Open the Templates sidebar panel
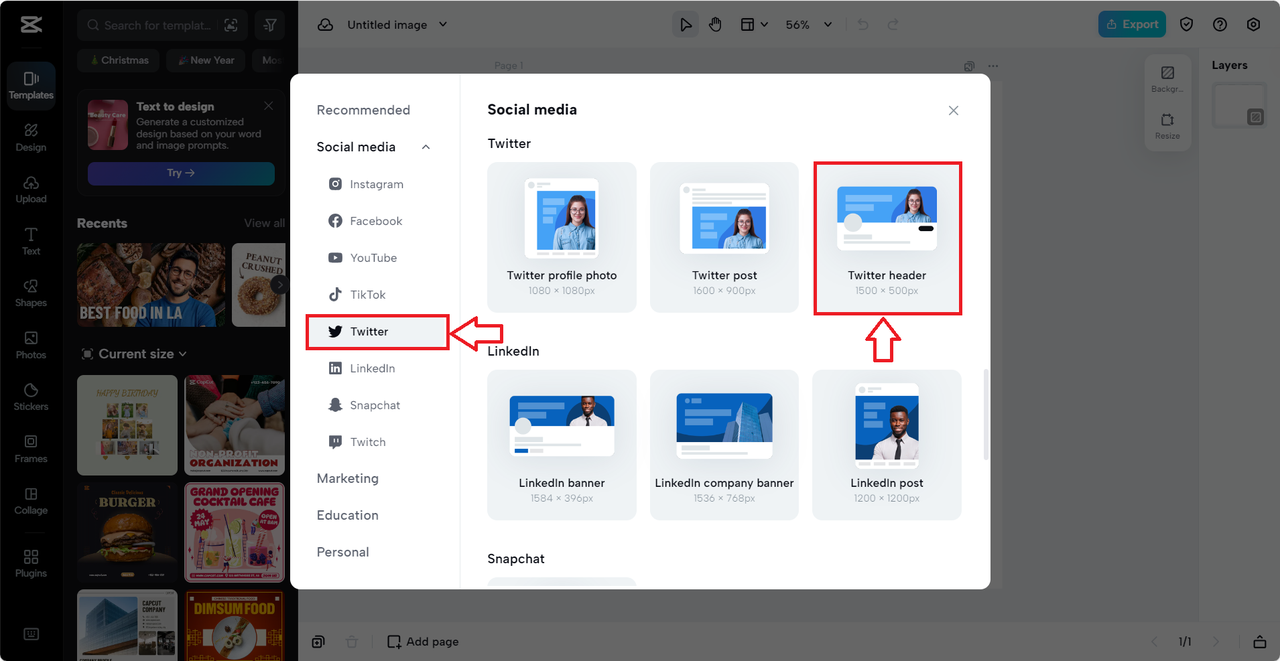The image size is (1280, 661). (x=31, y=85)
